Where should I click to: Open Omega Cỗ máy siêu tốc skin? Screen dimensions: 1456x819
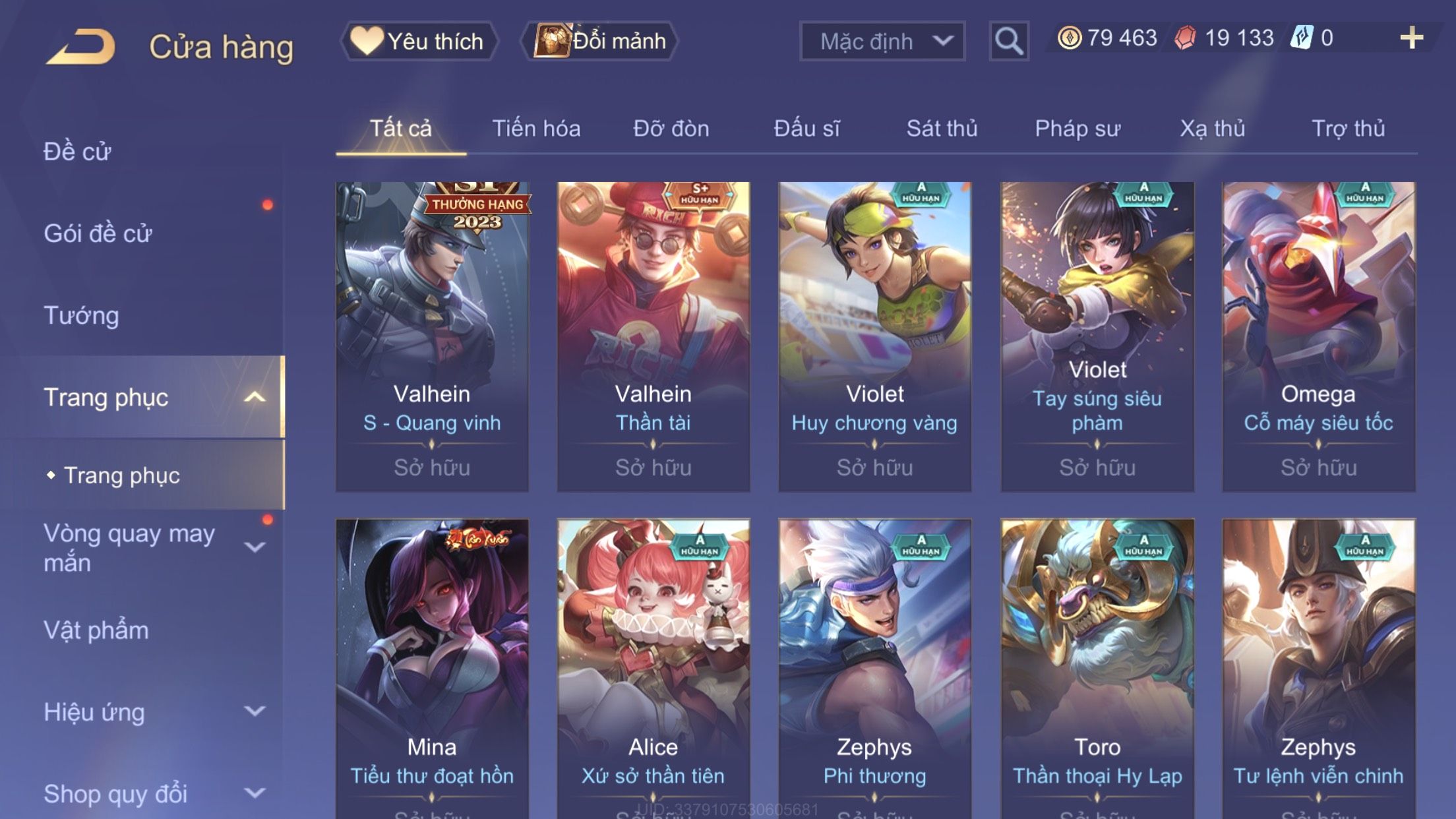coord(1319,336)
